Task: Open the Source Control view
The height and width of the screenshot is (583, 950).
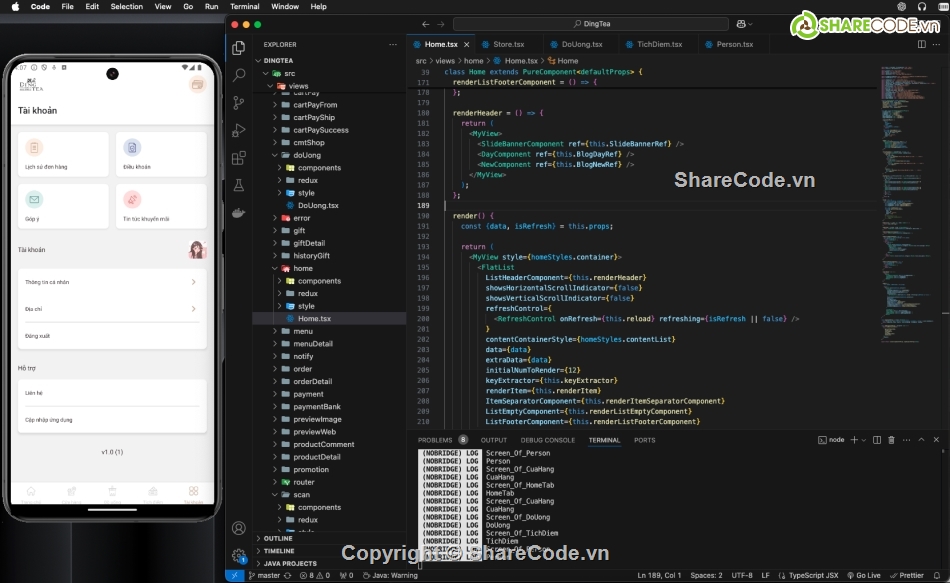Action: pyautogui.click(x=239, y=103)
